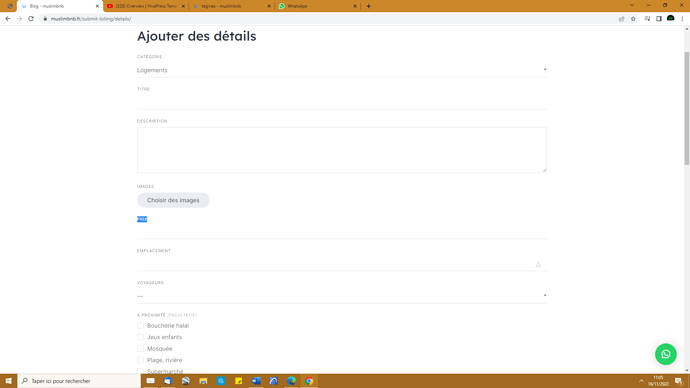Expand the Catégorie dropdown showing Logements

pos(341,70)
